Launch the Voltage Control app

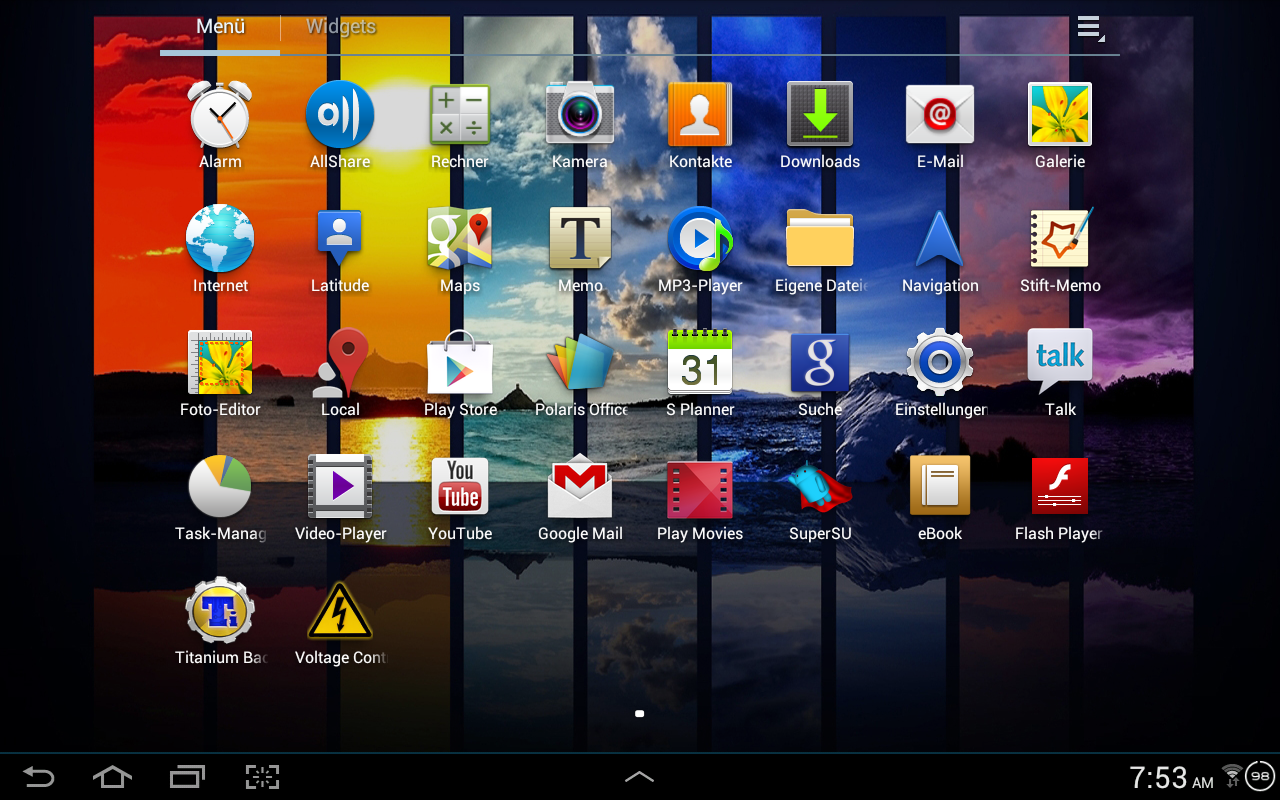pyautogui.click(x=340, y=612)
